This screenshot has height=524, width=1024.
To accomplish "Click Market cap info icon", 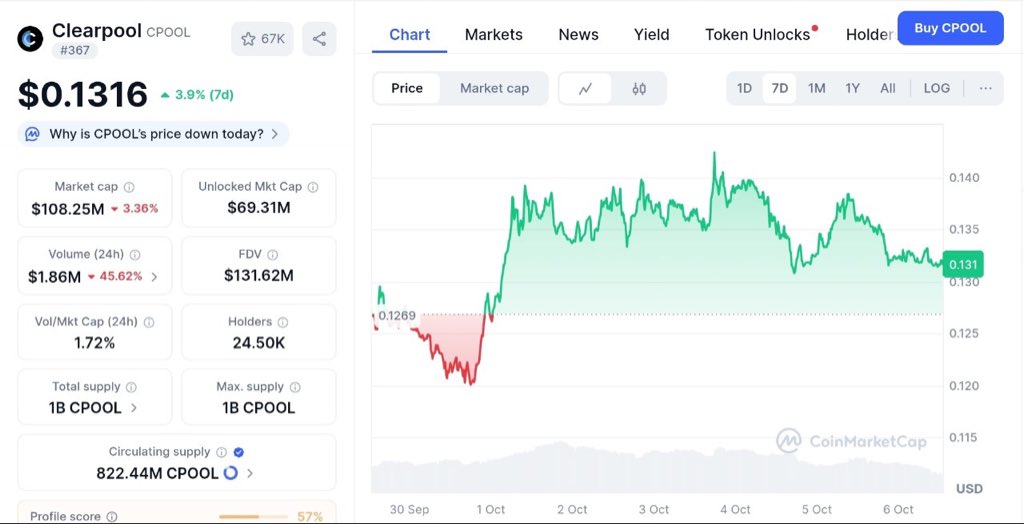I will [129, 187].
